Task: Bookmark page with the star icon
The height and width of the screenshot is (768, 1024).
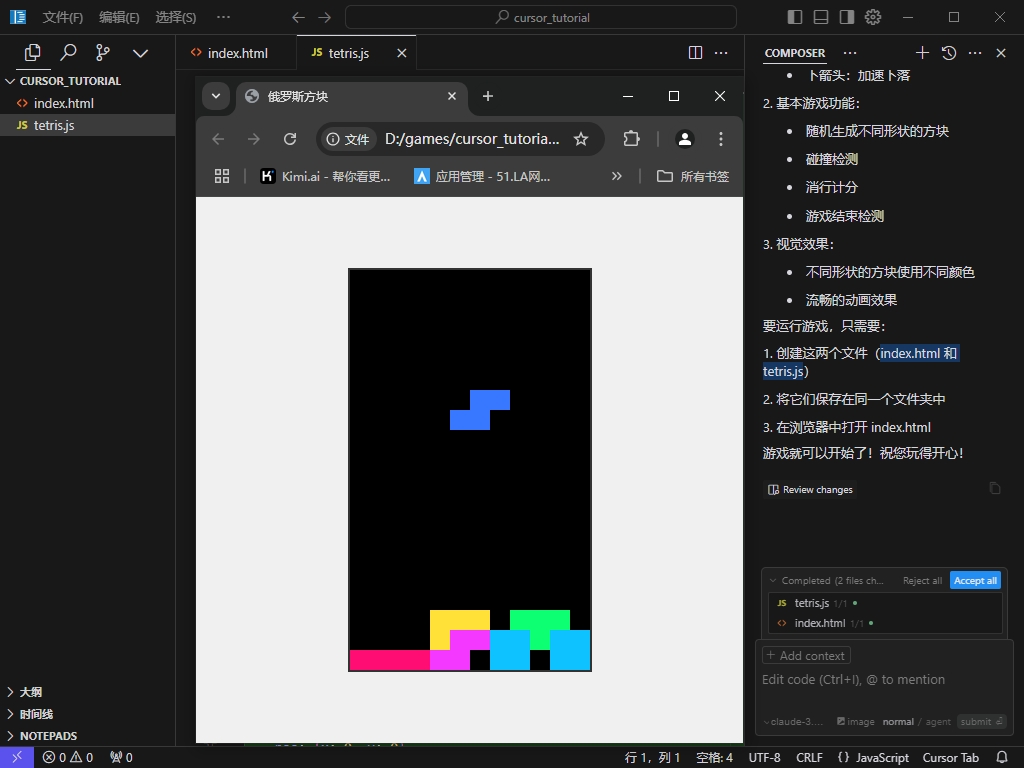Action: 581,139
